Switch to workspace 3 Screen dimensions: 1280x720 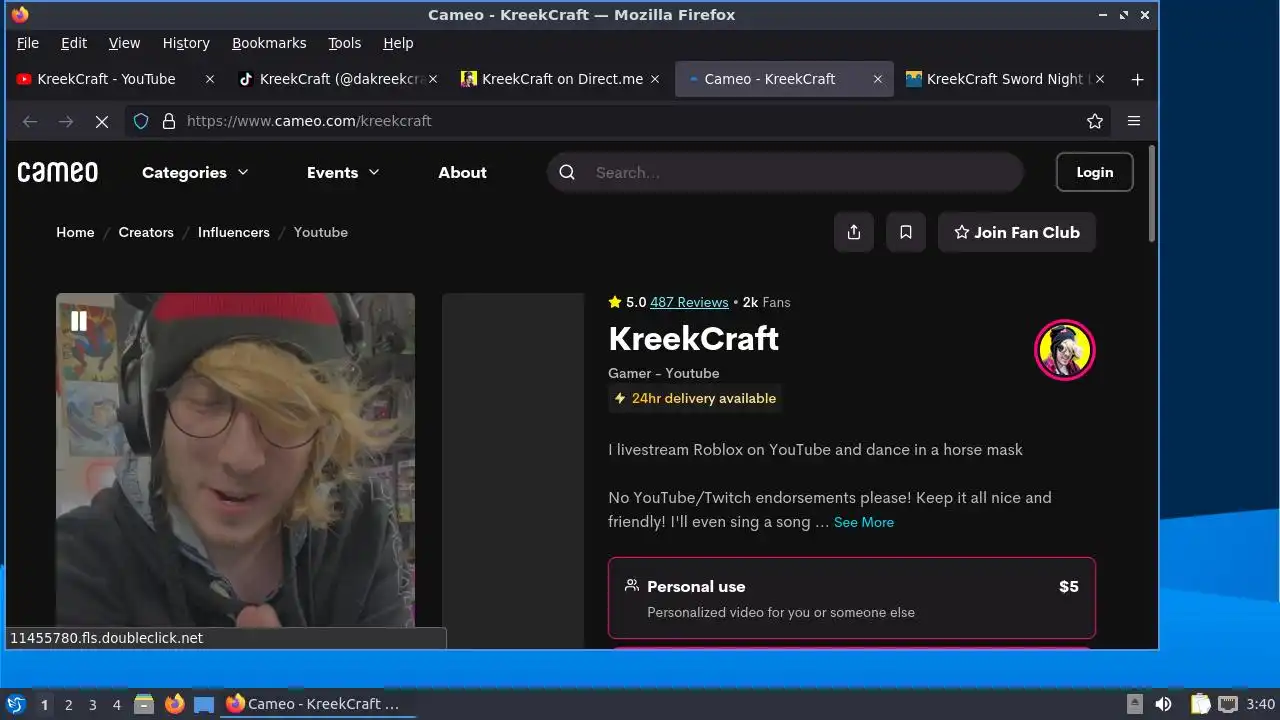(92, 704)
